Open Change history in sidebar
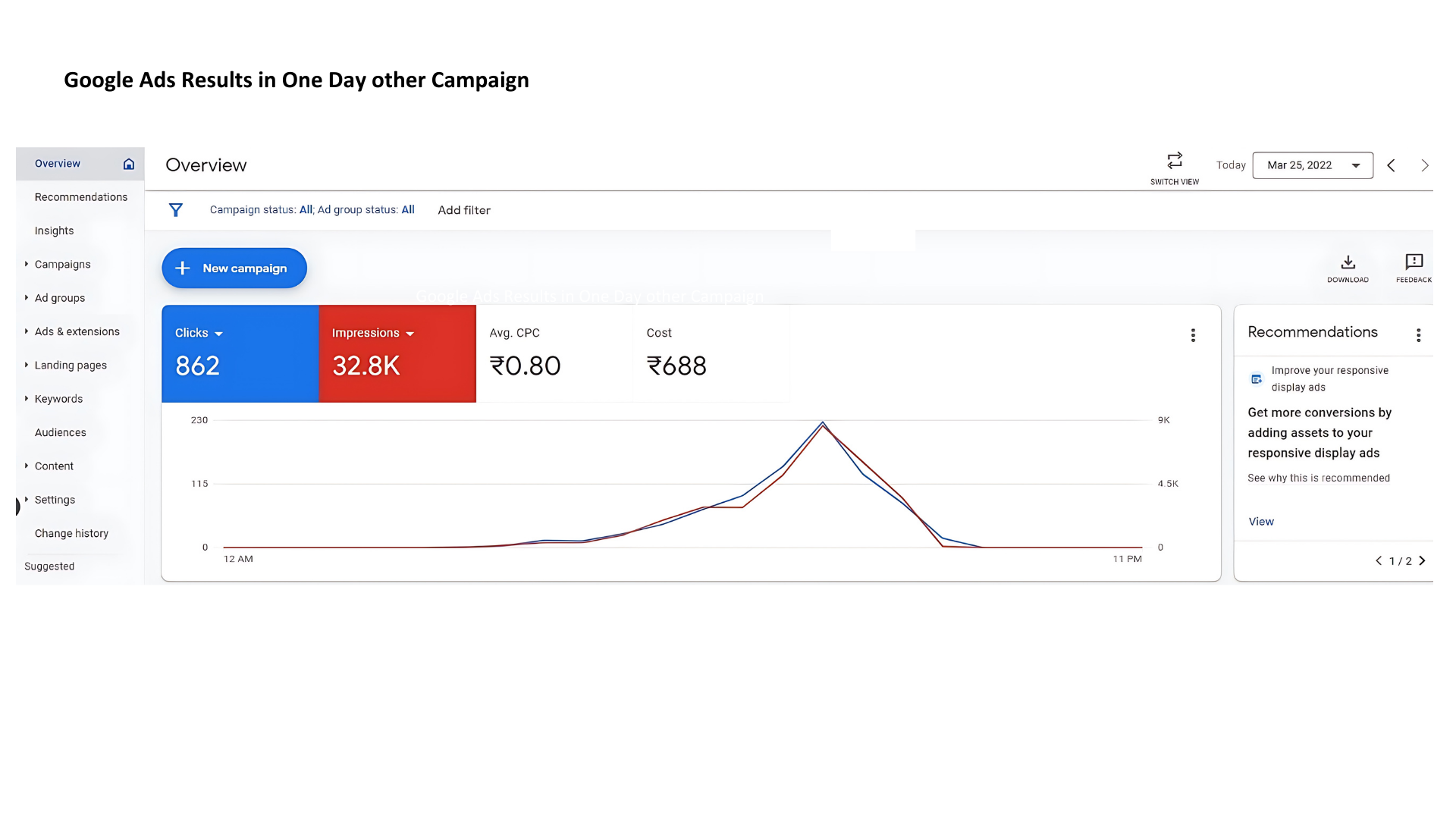This screenshot has height=819, width=1456. click(71, 533)
